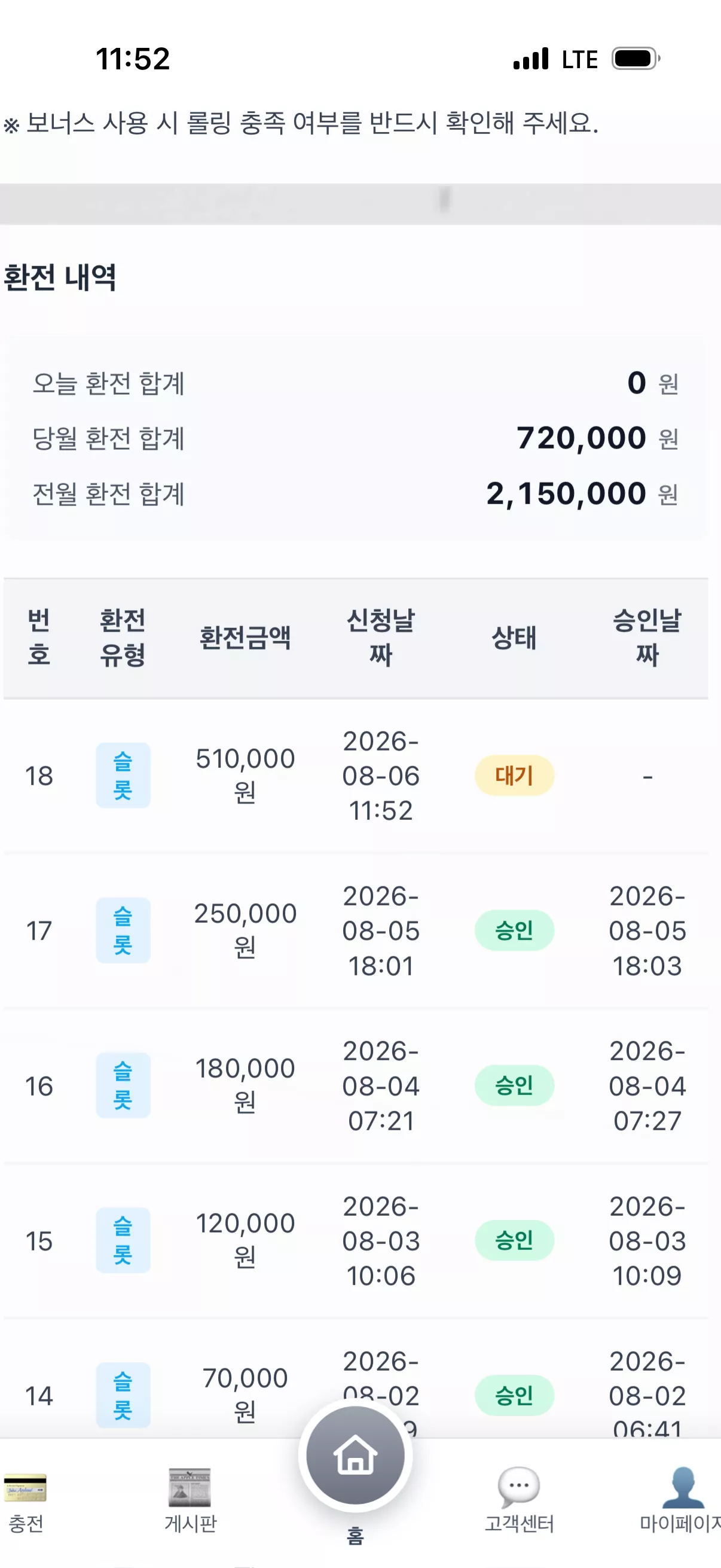Open the 충전 card icon
Viewport: 721px width, 1568px height.
(25, 1487)
